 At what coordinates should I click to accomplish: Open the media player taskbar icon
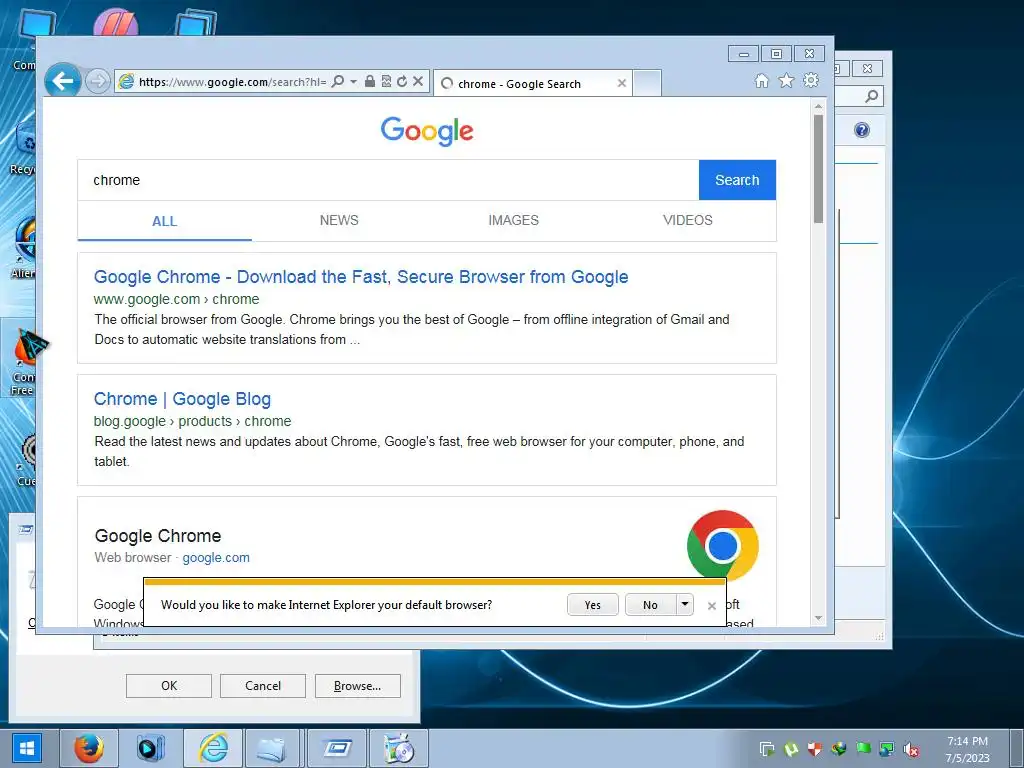(150, 748)
